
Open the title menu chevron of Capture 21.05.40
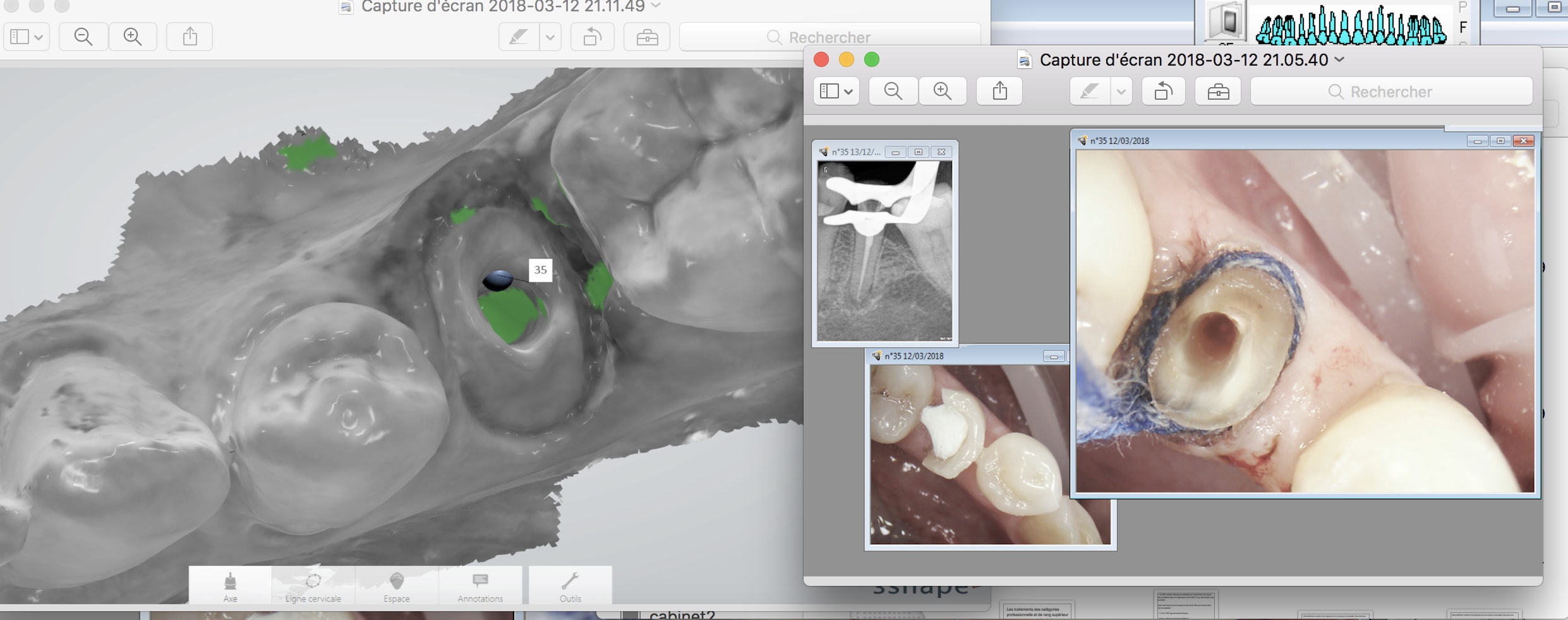point(1339,59)
